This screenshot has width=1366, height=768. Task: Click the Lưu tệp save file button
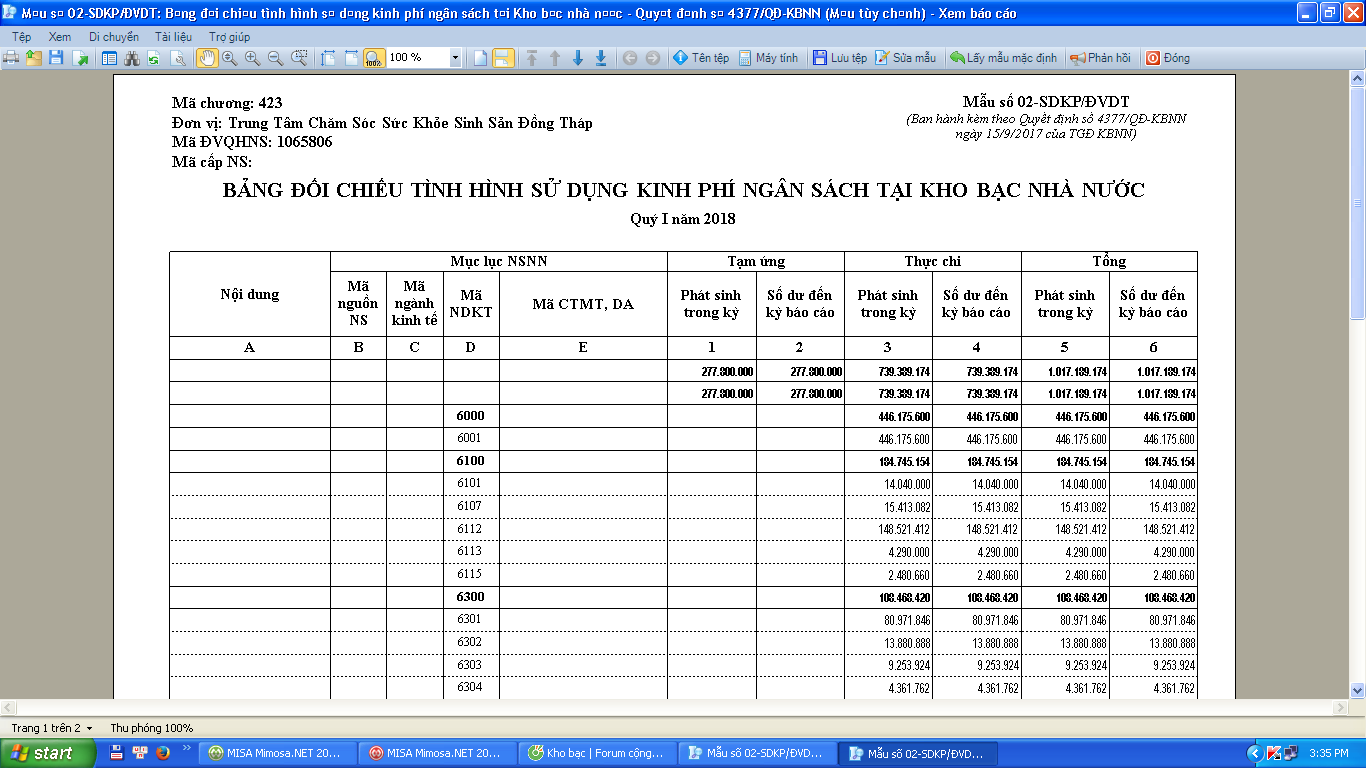[840, 58]
